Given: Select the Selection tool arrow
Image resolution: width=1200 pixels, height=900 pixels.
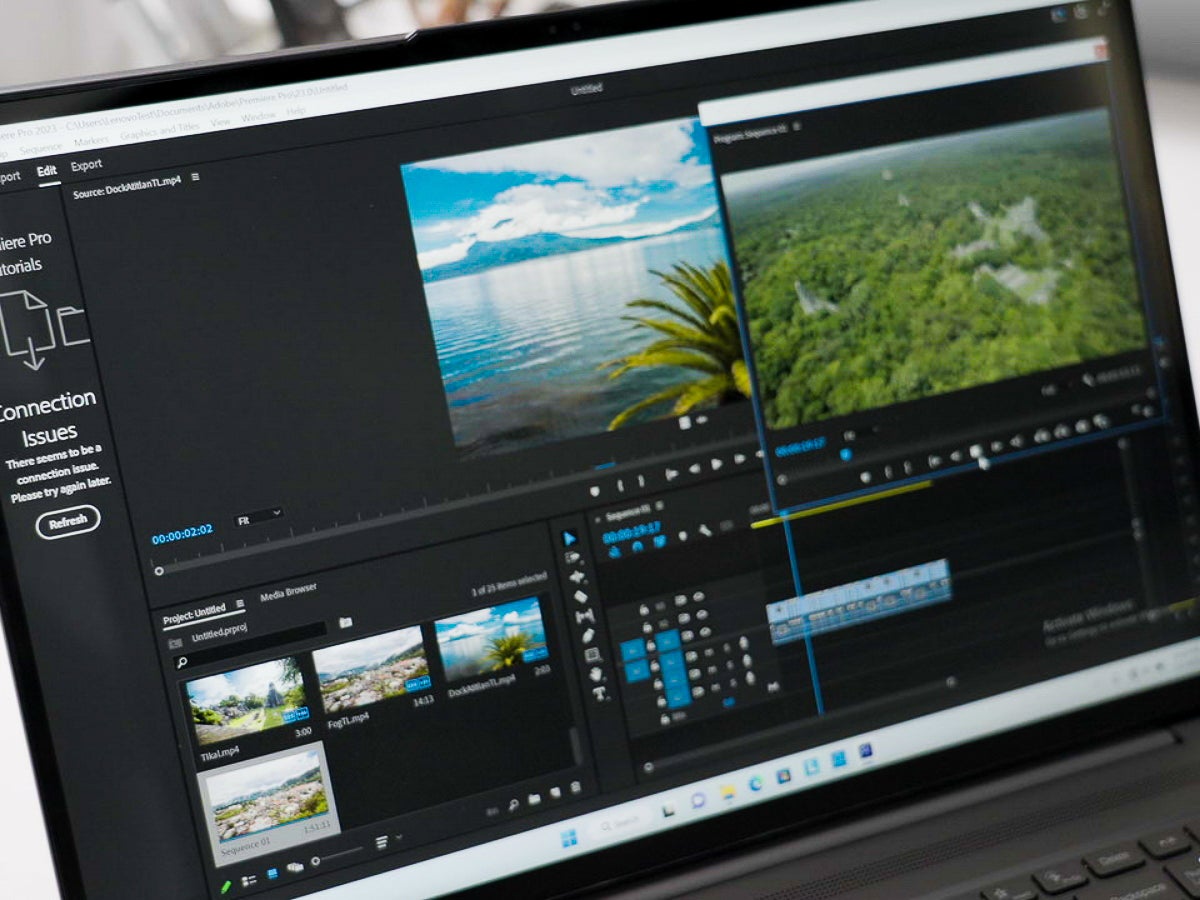Looking at the screenshot, I should click(x=570, y=539).
